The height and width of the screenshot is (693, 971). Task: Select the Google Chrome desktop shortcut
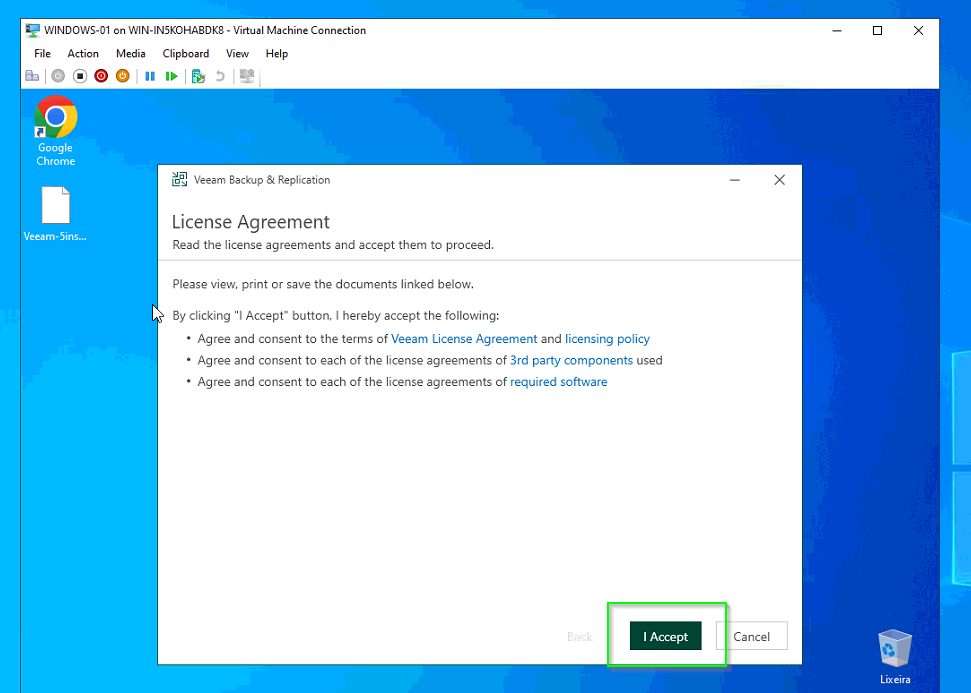pyautogui.click(x=55, y=131)
